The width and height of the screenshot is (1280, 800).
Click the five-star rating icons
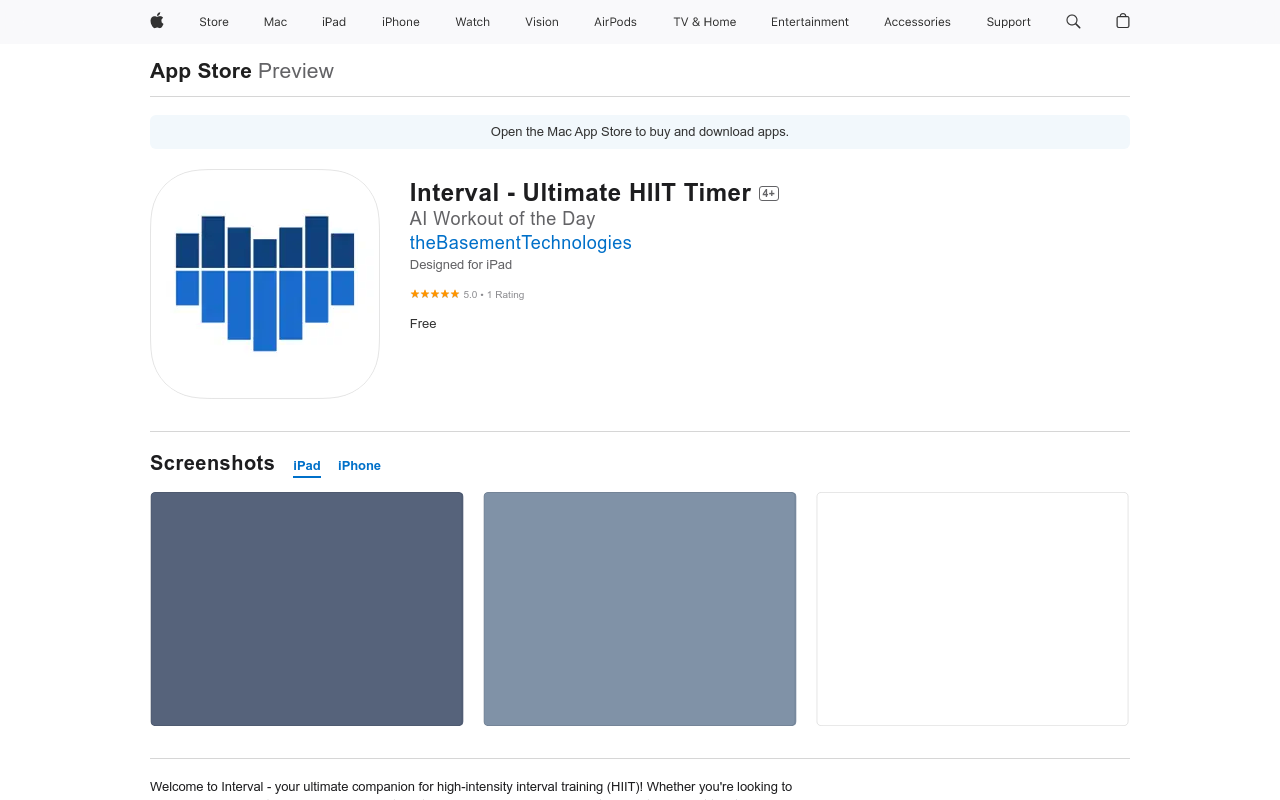(435, 294)
